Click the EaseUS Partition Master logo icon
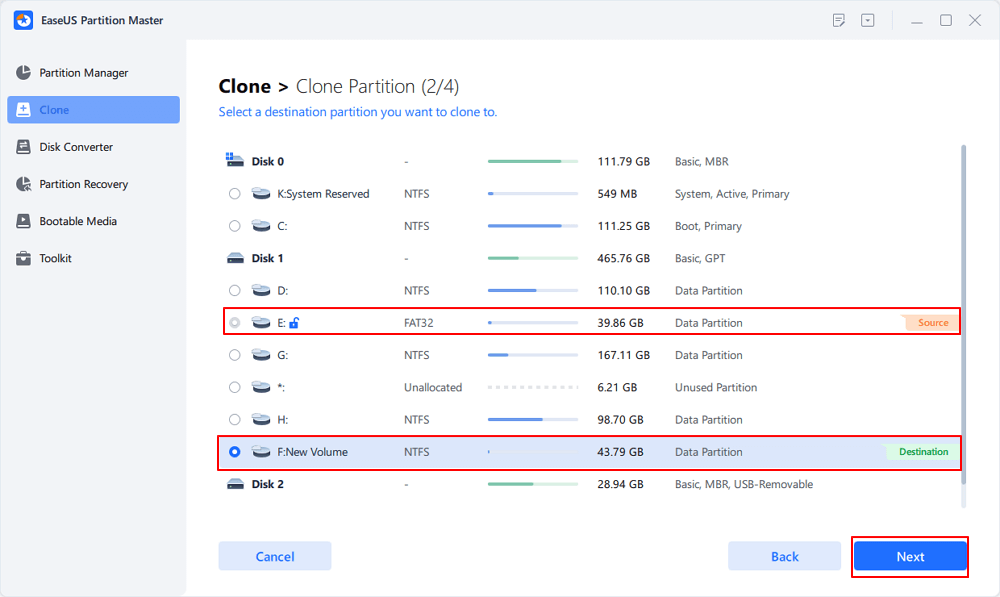This screenshot has width=1000, height=597. [x=24, y=20]
